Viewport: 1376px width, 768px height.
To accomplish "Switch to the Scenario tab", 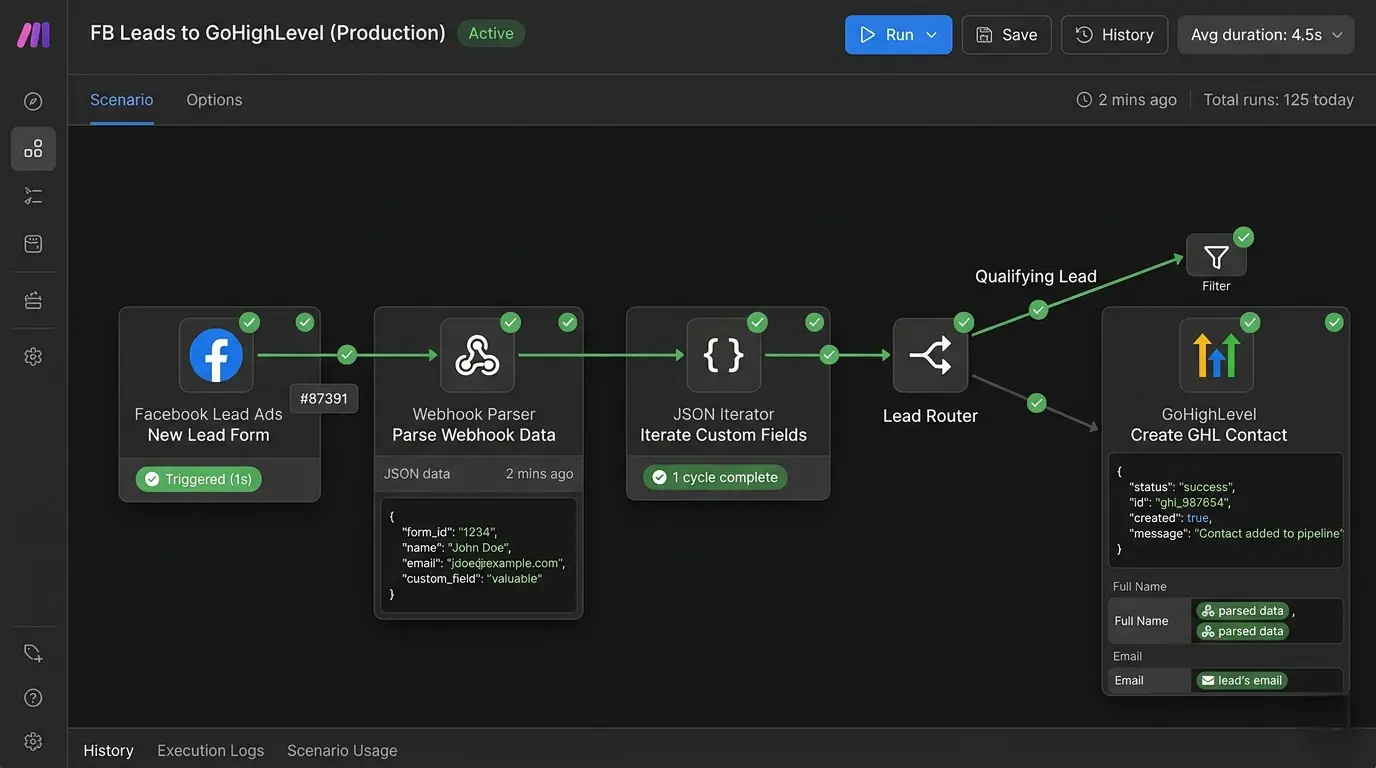I will coord(122,100).
